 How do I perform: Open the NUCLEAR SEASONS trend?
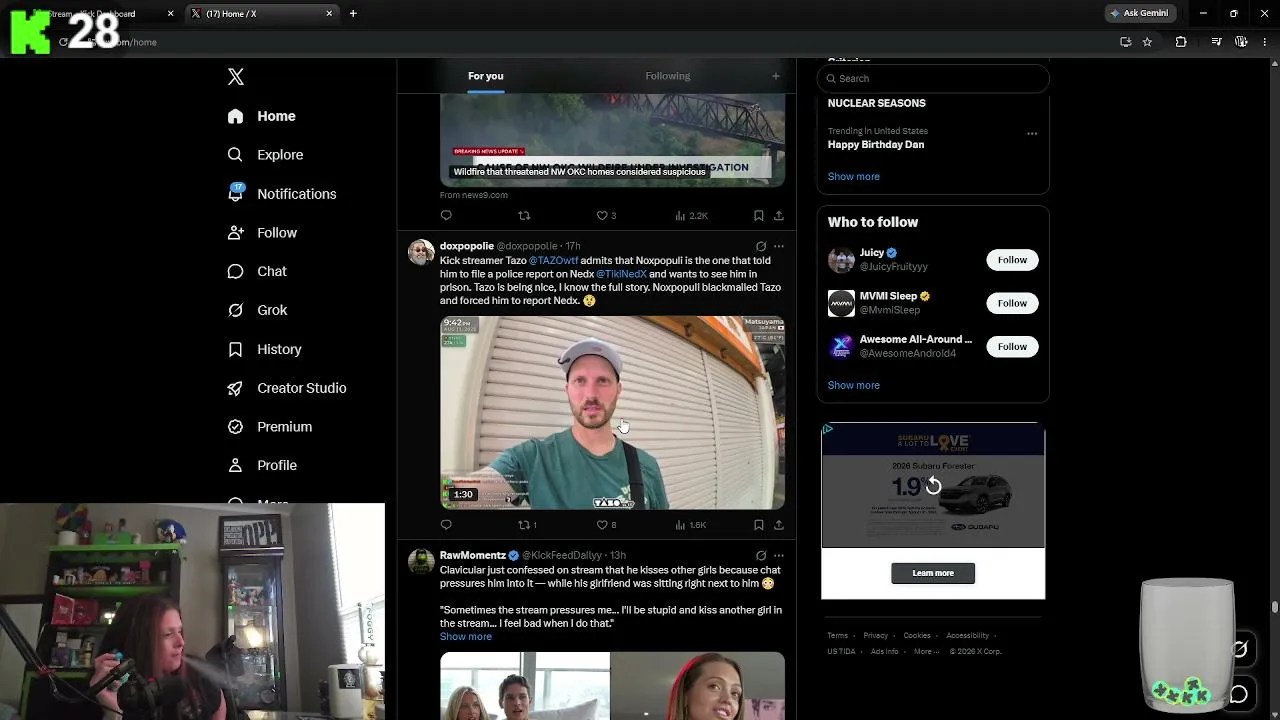[877, 103]
